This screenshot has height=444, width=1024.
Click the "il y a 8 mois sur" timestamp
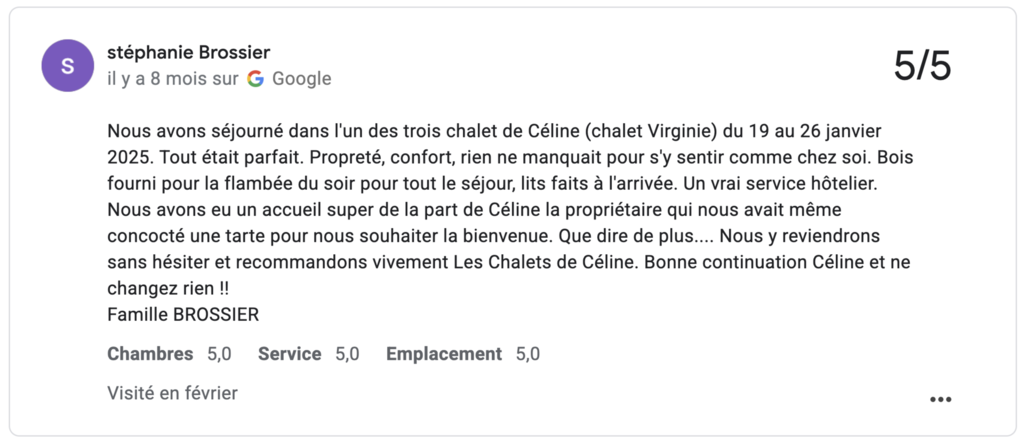[172, 78]
